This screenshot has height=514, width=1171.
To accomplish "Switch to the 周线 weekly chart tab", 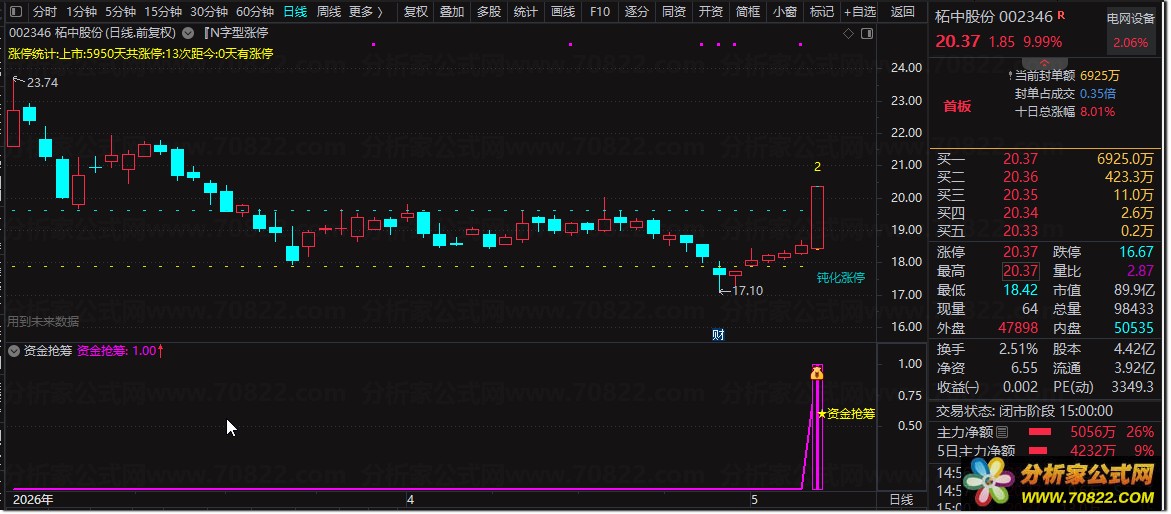I will 329,11.
